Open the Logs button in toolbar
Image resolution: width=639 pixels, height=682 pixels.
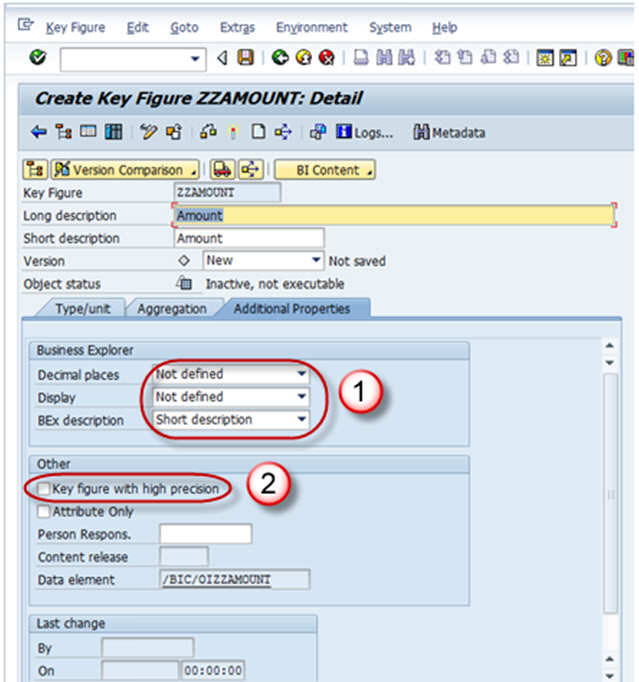point(365,132)
